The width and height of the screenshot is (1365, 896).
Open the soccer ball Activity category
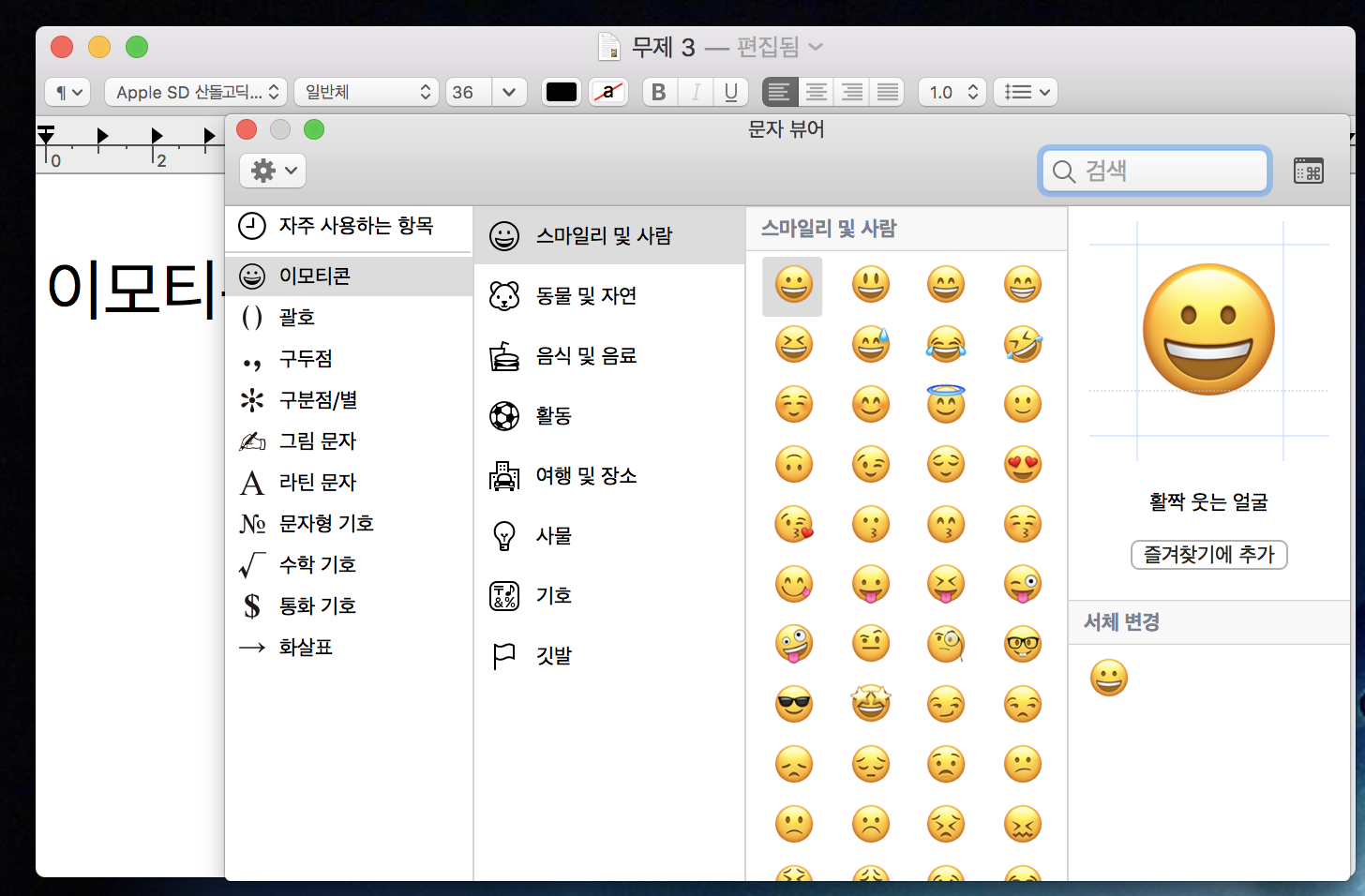pos(609,415)
